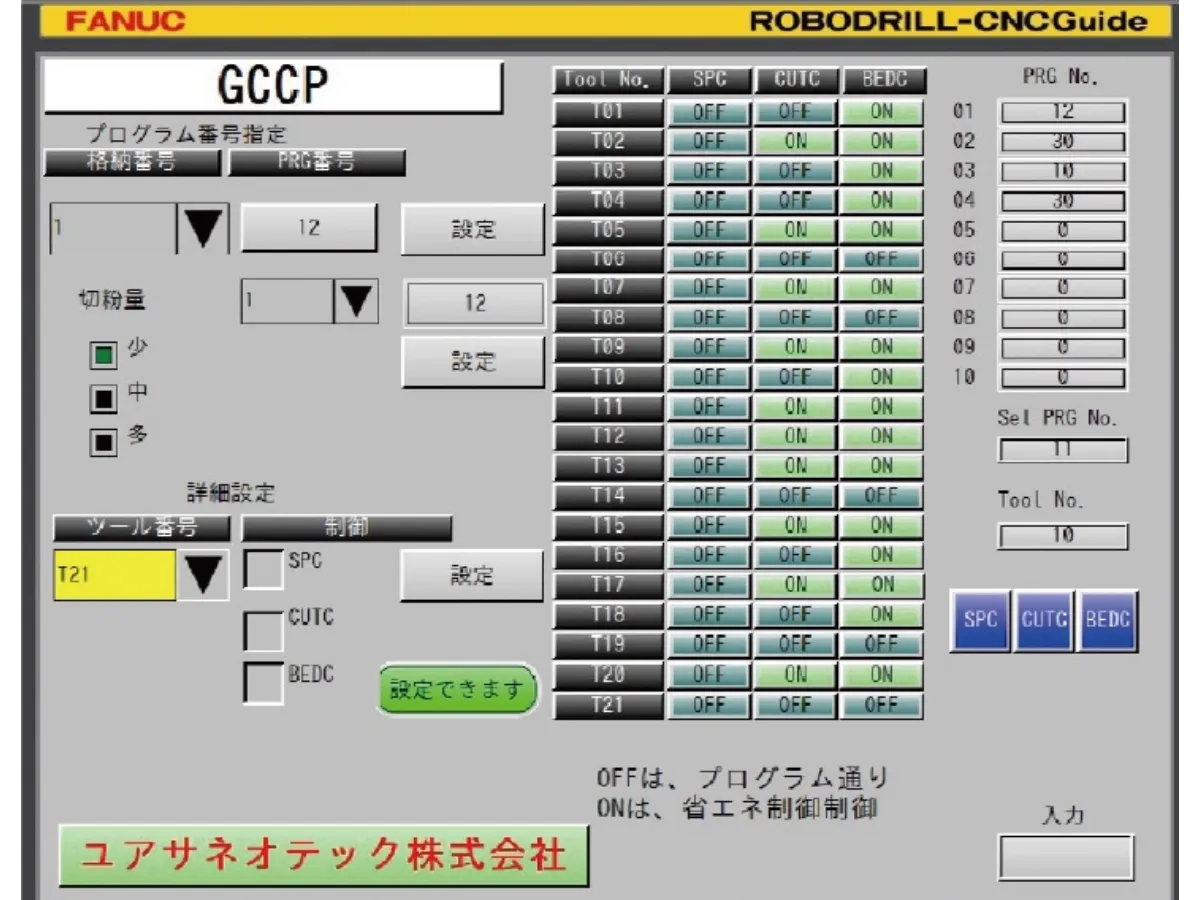Viewport: 1200px width, 900px height.
Task: Click the 設定 button under the 切粉量 value
Action: 473,362
